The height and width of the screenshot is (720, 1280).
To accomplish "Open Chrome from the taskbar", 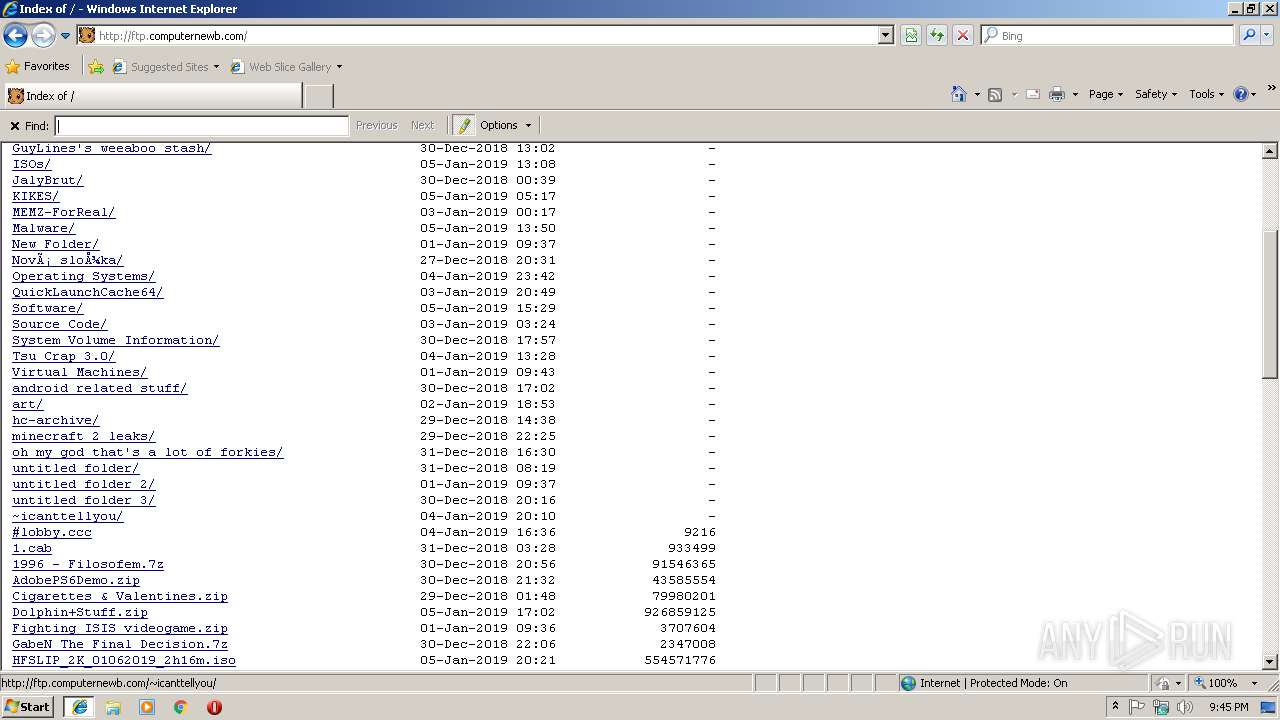I will [180, 707].
